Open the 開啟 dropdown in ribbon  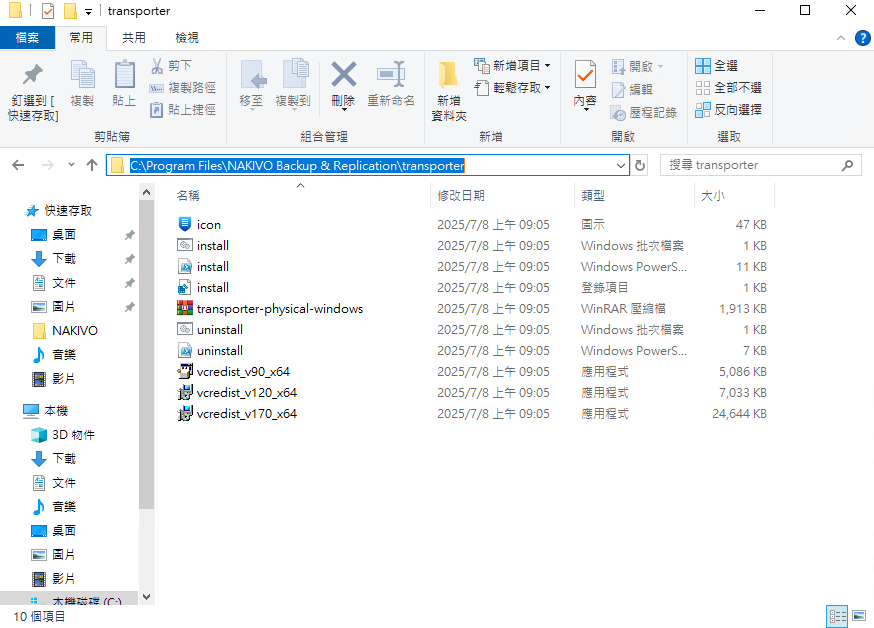[638, 67]
